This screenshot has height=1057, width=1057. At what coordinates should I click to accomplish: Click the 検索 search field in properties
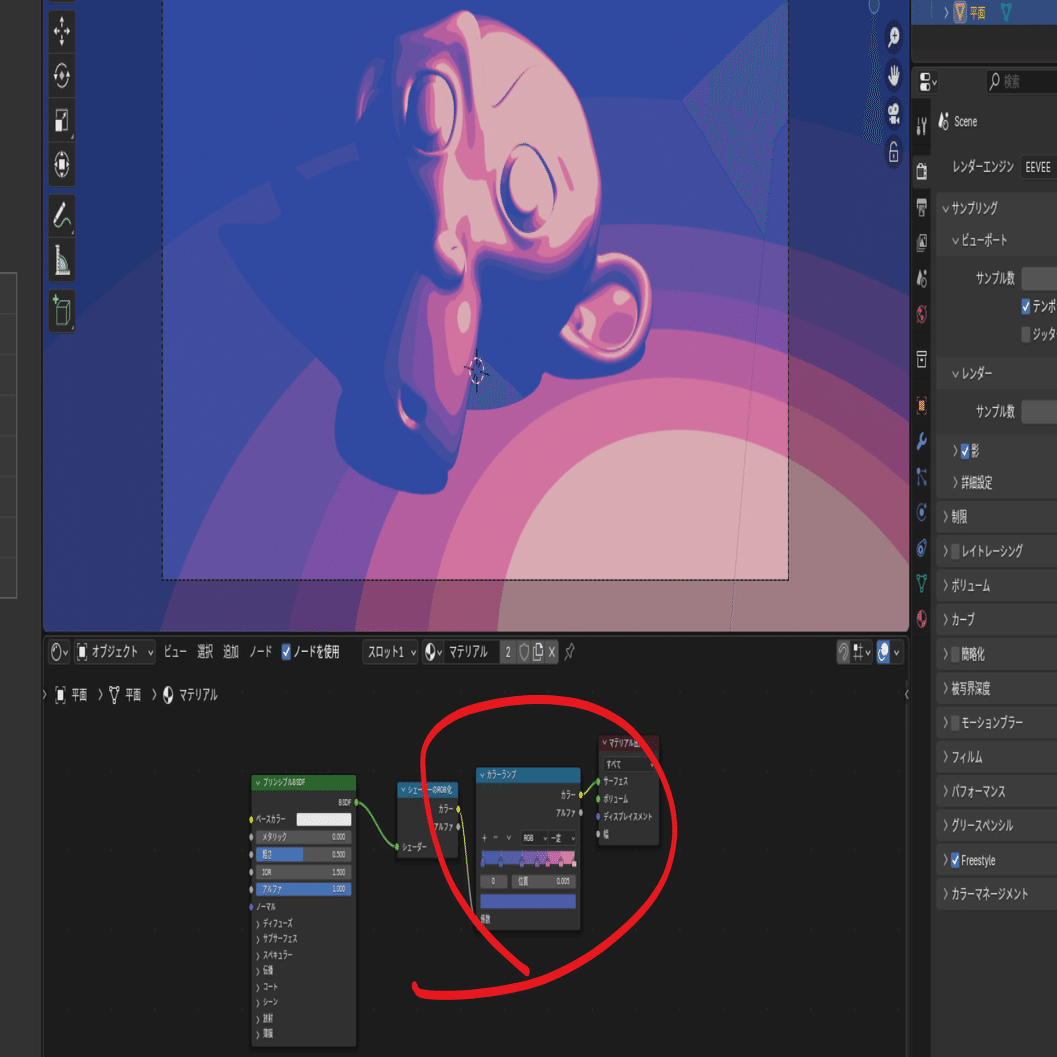pyautogui.click(x=1021, y=82)
